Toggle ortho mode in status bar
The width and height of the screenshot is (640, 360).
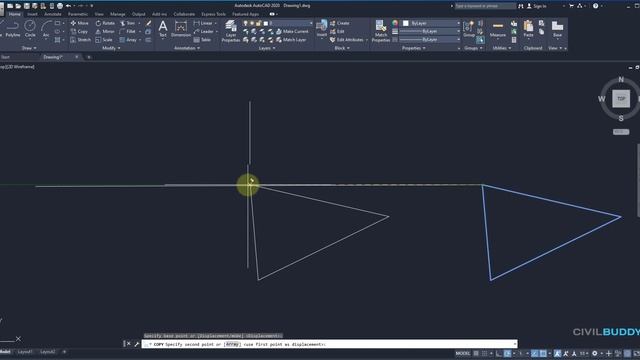coord(499,353)
